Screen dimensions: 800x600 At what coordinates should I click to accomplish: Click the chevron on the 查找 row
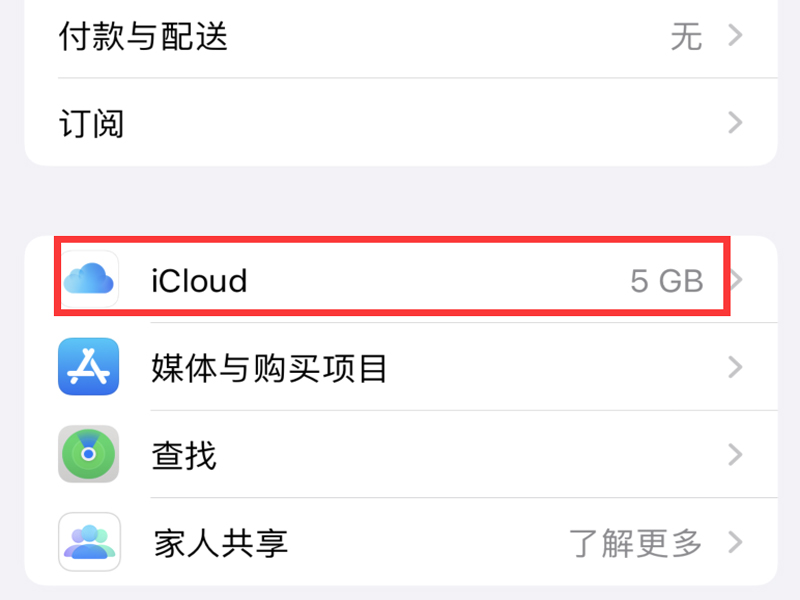coord(736,456)
